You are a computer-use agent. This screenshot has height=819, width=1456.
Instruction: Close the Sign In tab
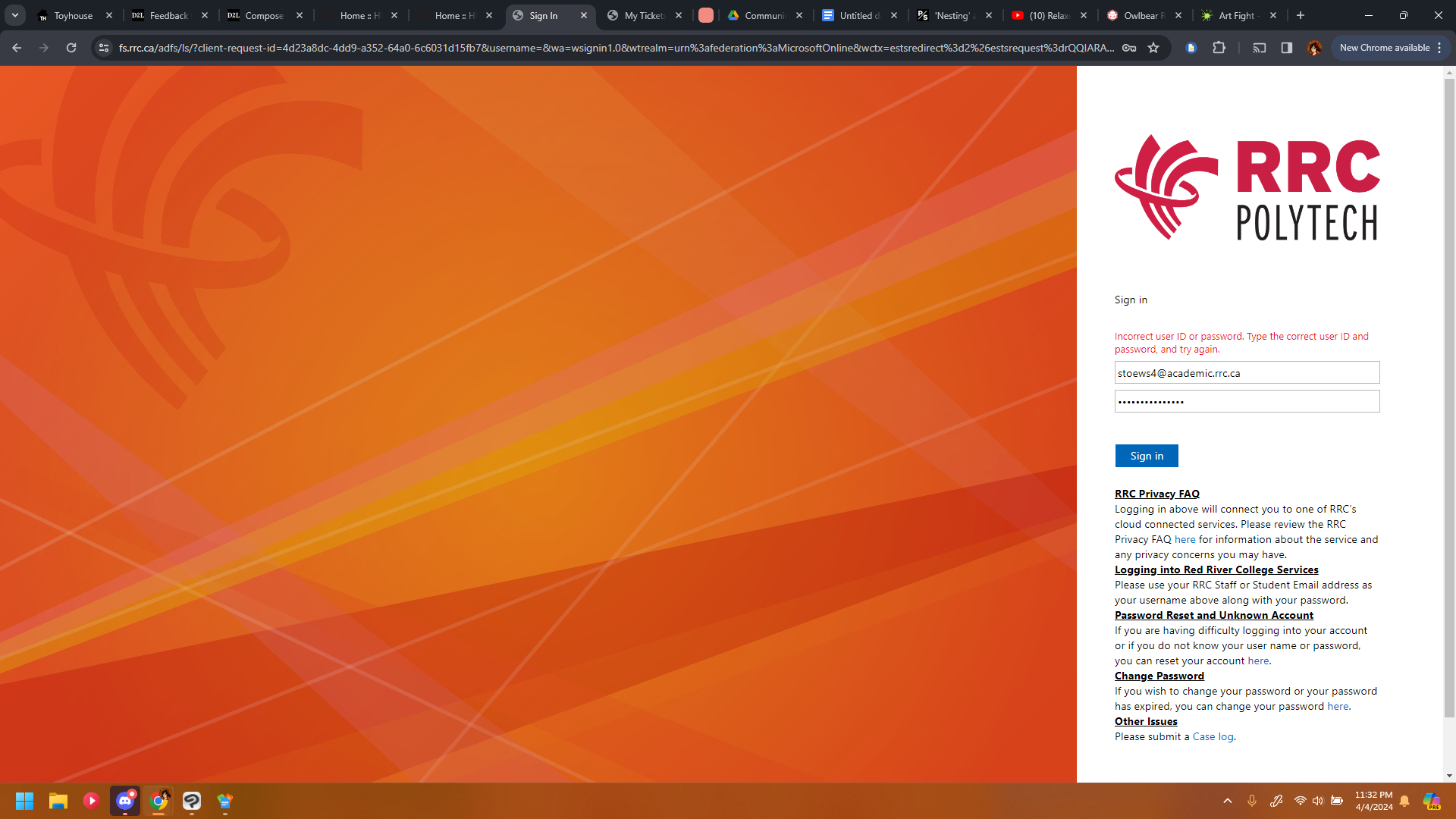click(584, 15)
